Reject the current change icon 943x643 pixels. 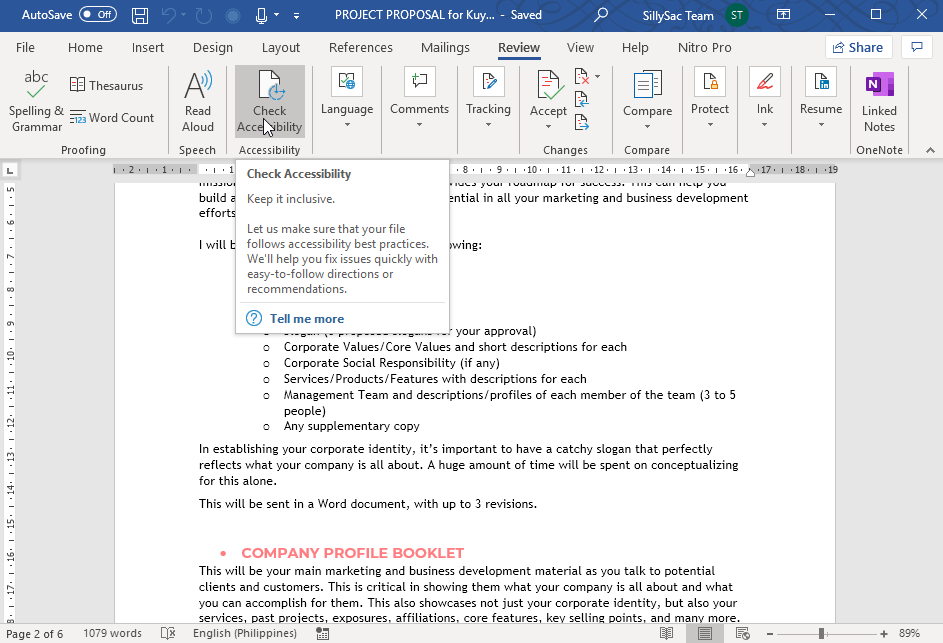click(582, 76)
